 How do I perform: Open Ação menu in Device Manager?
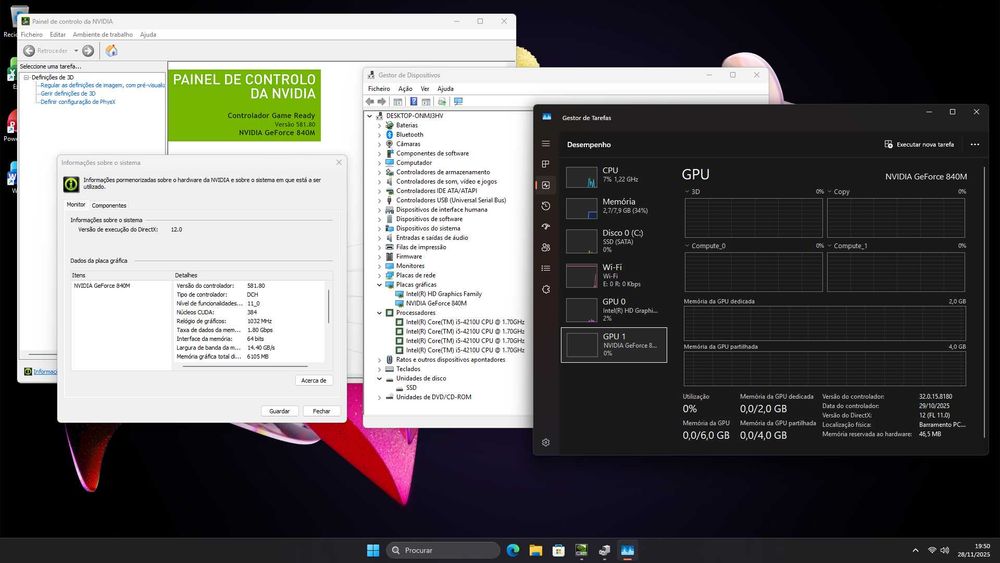point(405,89)
